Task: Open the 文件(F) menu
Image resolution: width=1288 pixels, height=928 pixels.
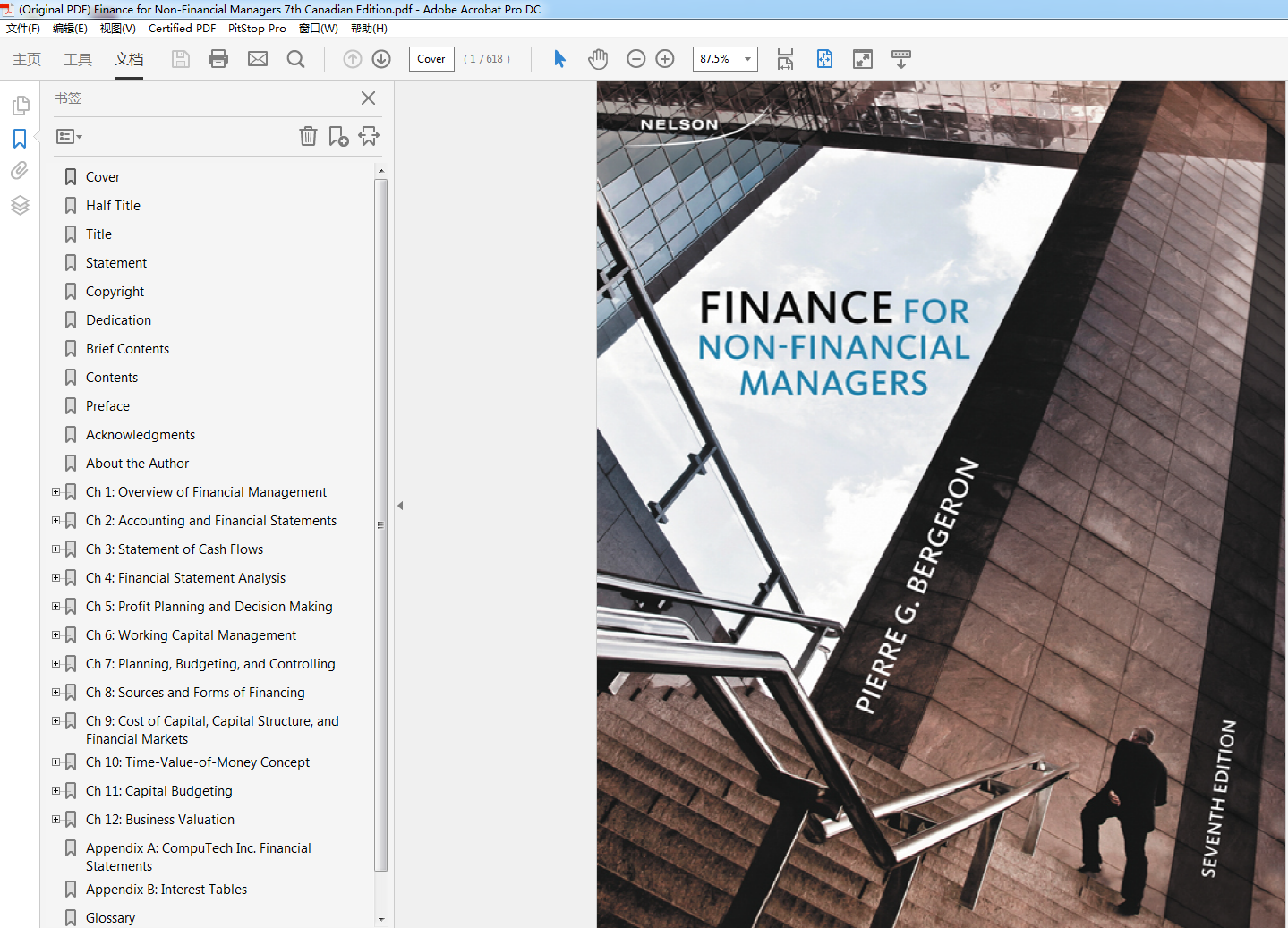Action: (23, 29)
